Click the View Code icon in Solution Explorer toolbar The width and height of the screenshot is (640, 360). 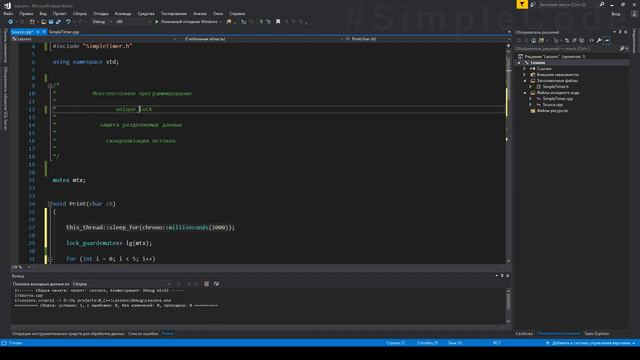point(591,40)
